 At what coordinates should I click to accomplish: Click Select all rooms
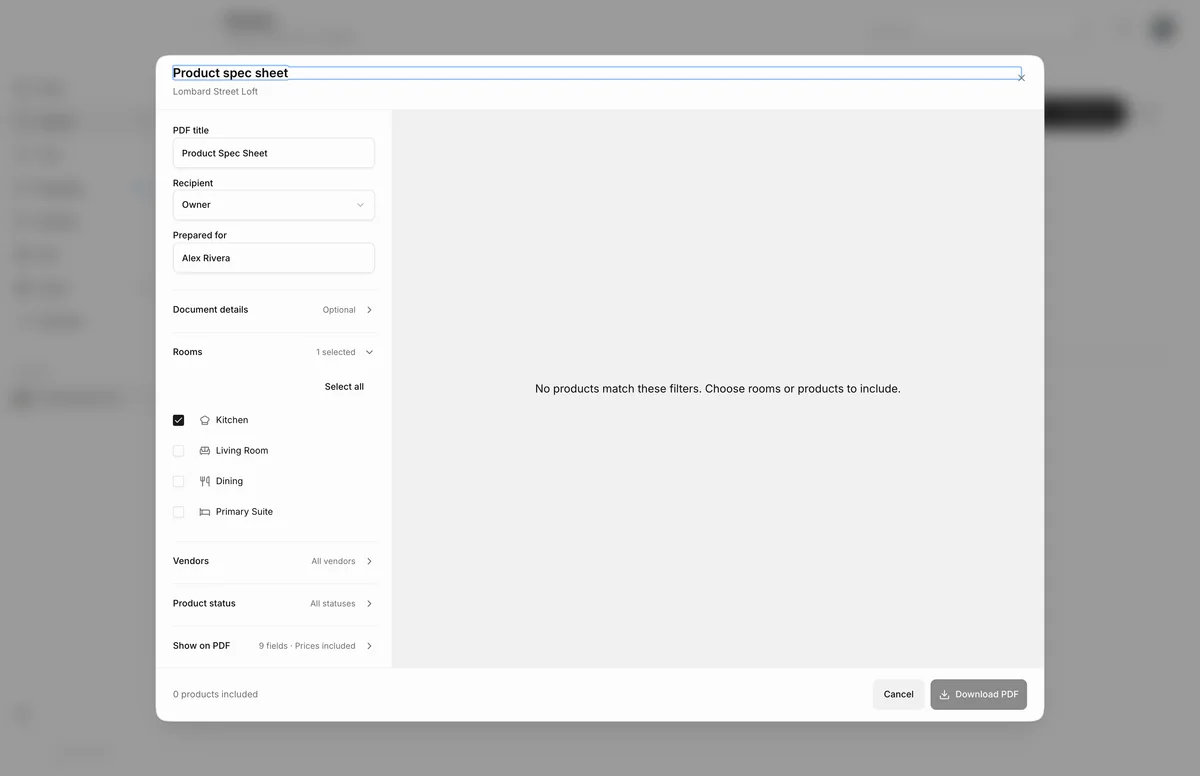(344, 387)
